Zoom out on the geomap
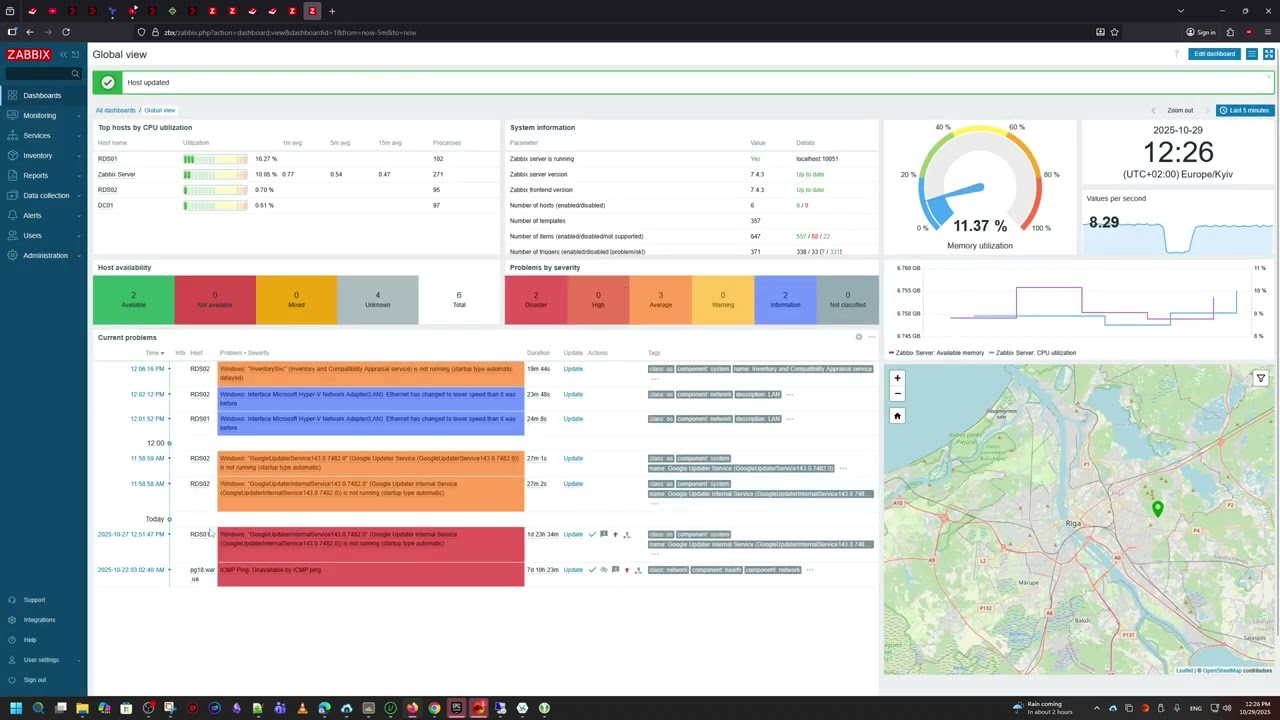Viewport: 1280px width, 720px height. (x=897, y=393)
